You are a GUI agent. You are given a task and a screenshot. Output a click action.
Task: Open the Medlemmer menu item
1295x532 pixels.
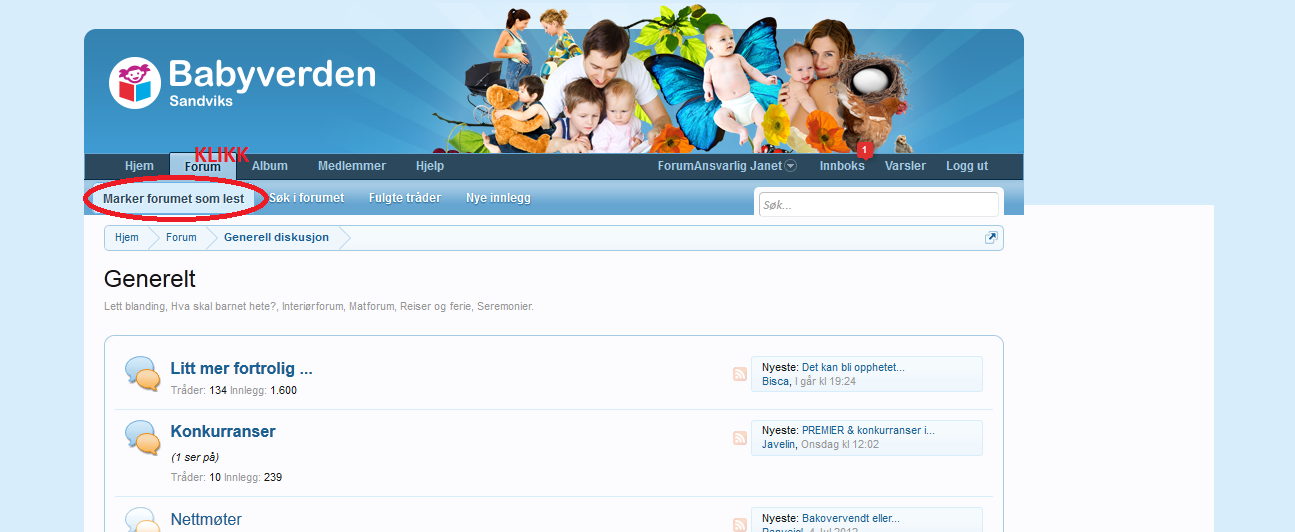click(x=351, y=166)
